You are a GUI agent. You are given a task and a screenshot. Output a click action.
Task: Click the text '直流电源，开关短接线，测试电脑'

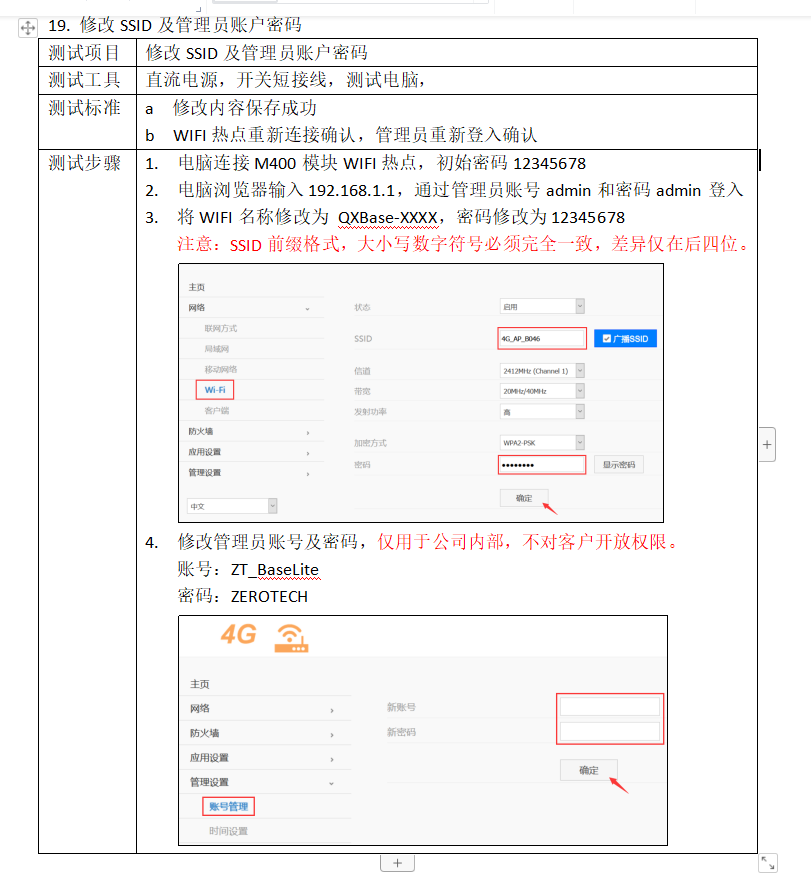point(282,80)
